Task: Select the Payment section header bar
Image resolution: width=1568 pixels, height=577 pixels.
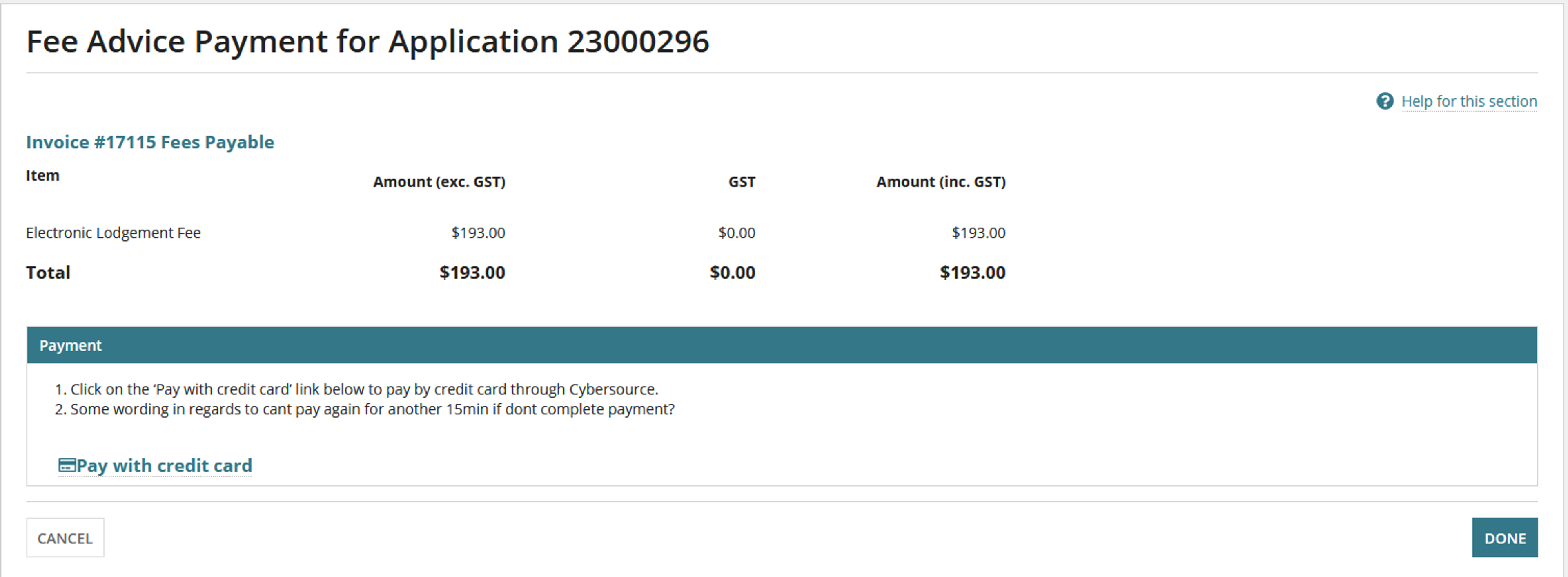Action: click(x=782, y=345)
